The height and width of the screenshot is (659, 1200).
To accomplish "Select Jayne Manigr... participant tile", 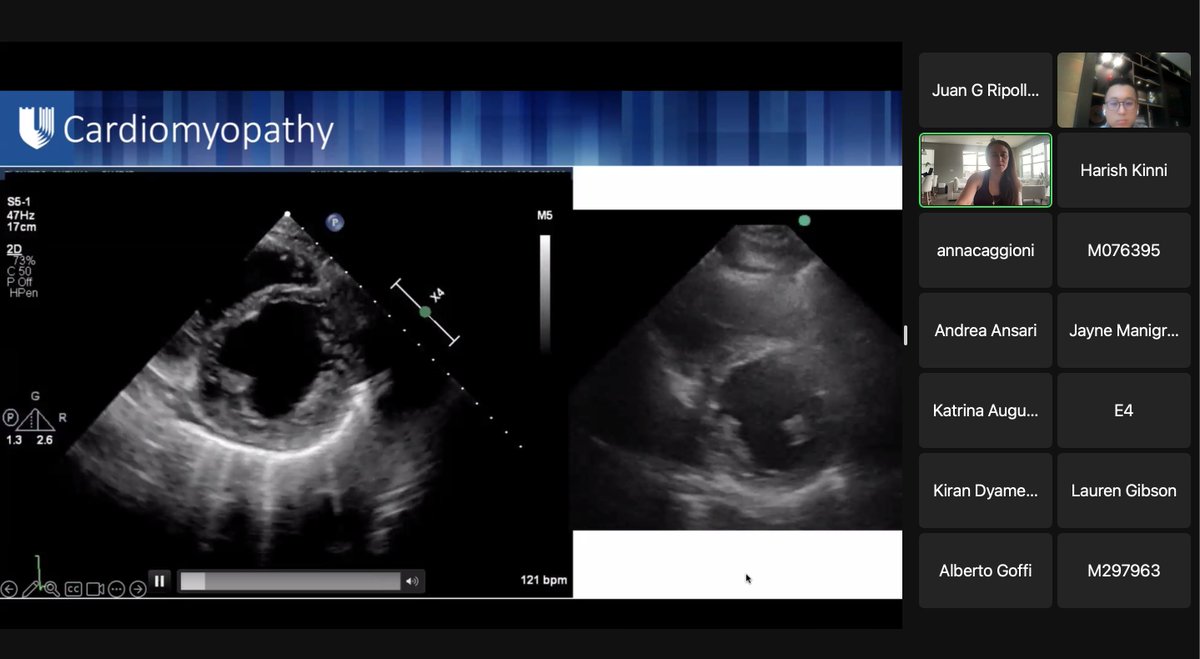I will pos(1124,330).
